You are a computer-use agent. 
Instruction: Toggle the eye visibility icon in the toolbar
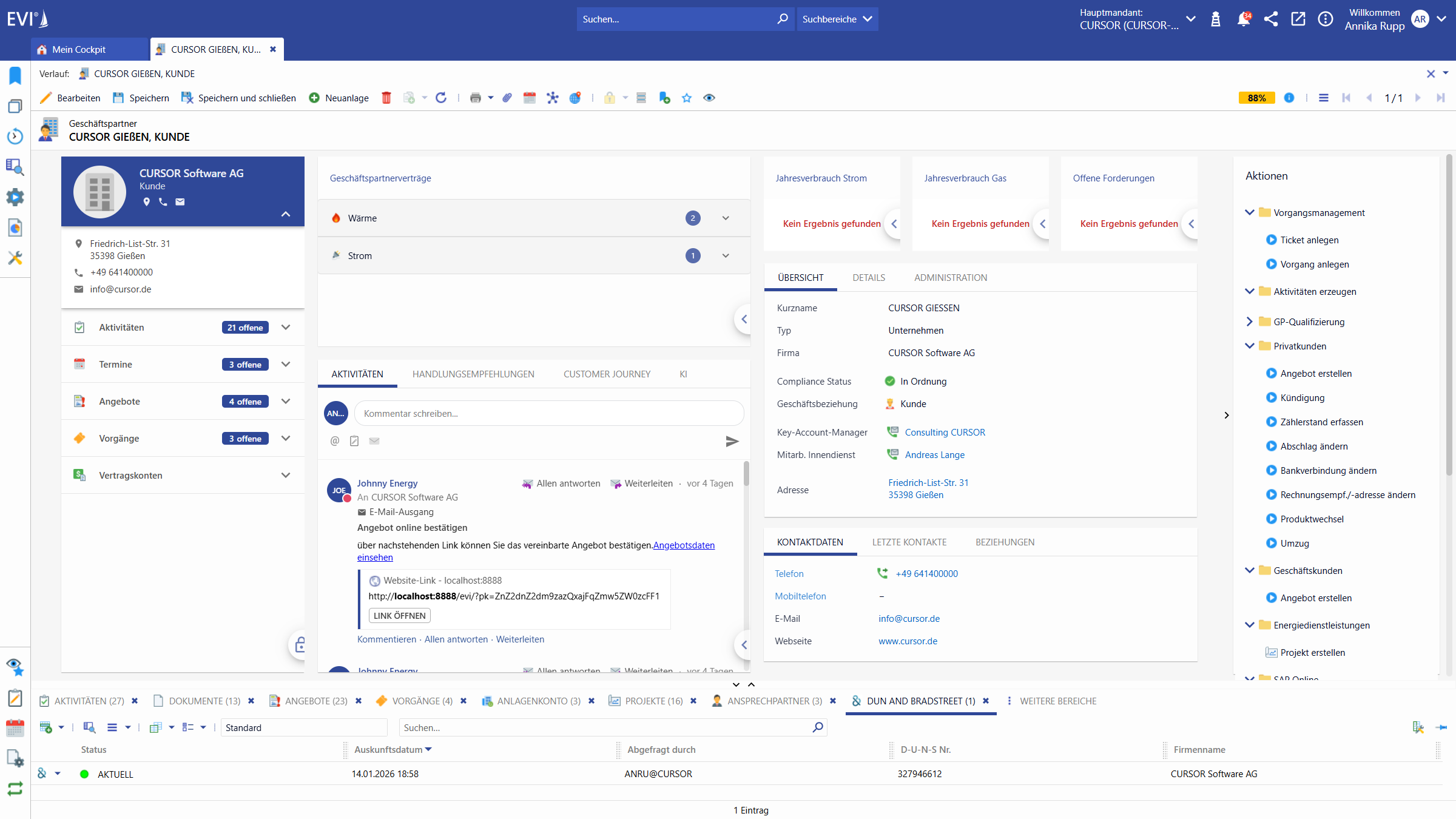709,98
